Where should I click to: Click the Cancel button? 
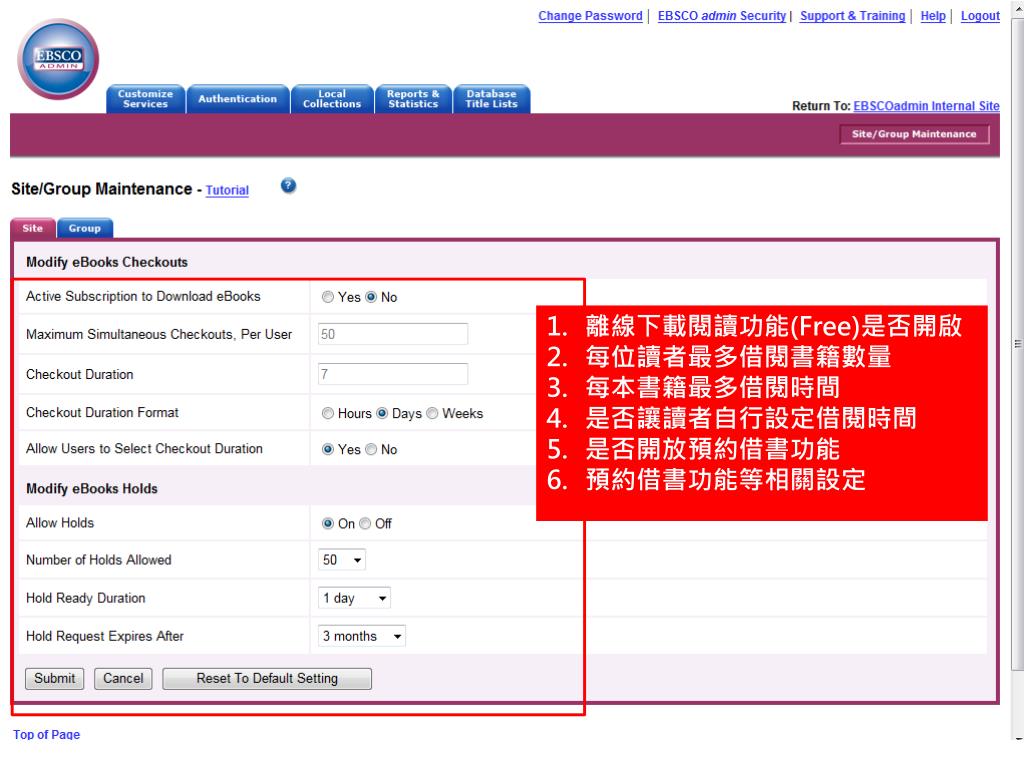[x=123, y=679]
